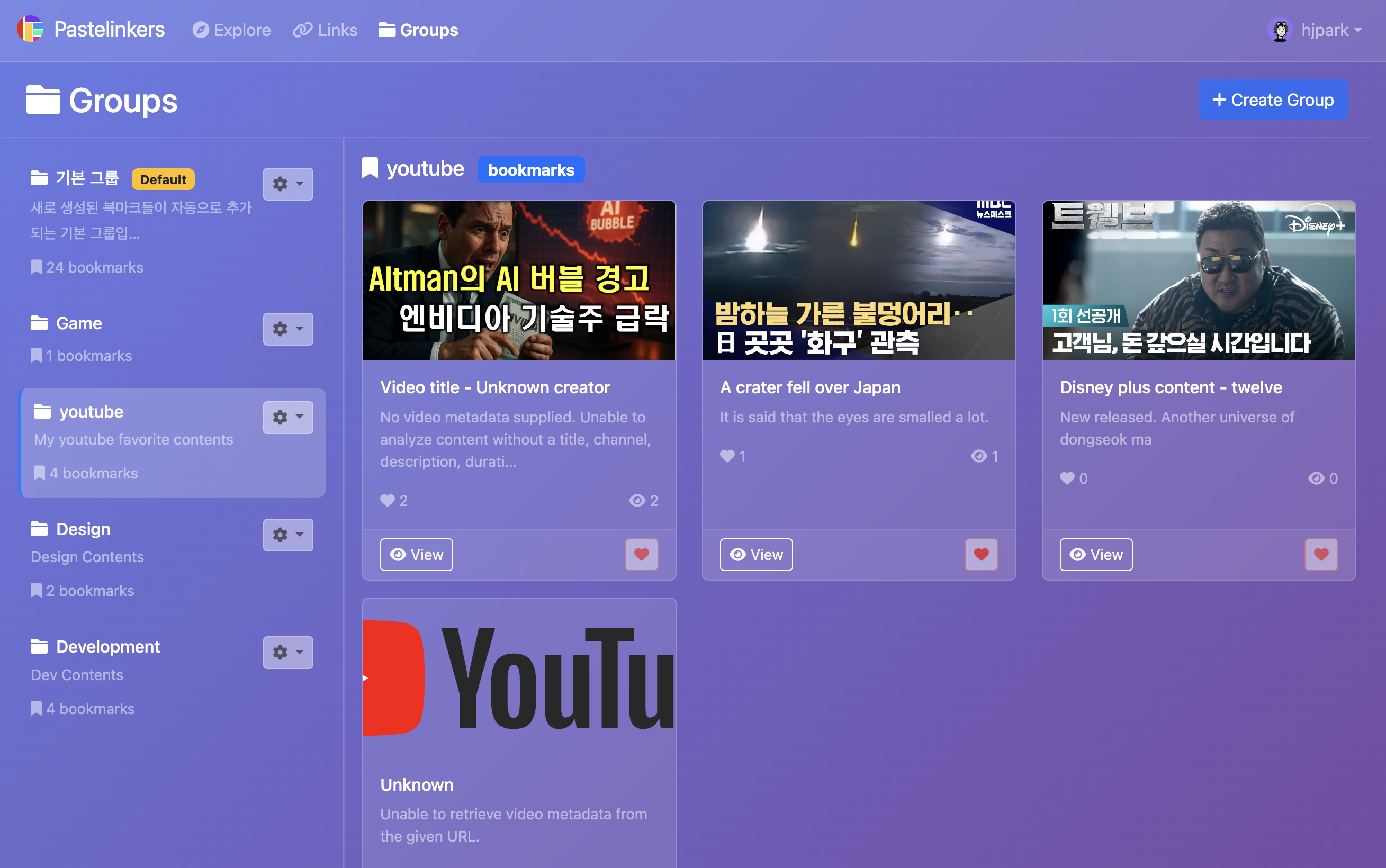The image size is (1386, 868).
Task: Click the Pastelinkers logo icon
Action: (x=30, y=29)
